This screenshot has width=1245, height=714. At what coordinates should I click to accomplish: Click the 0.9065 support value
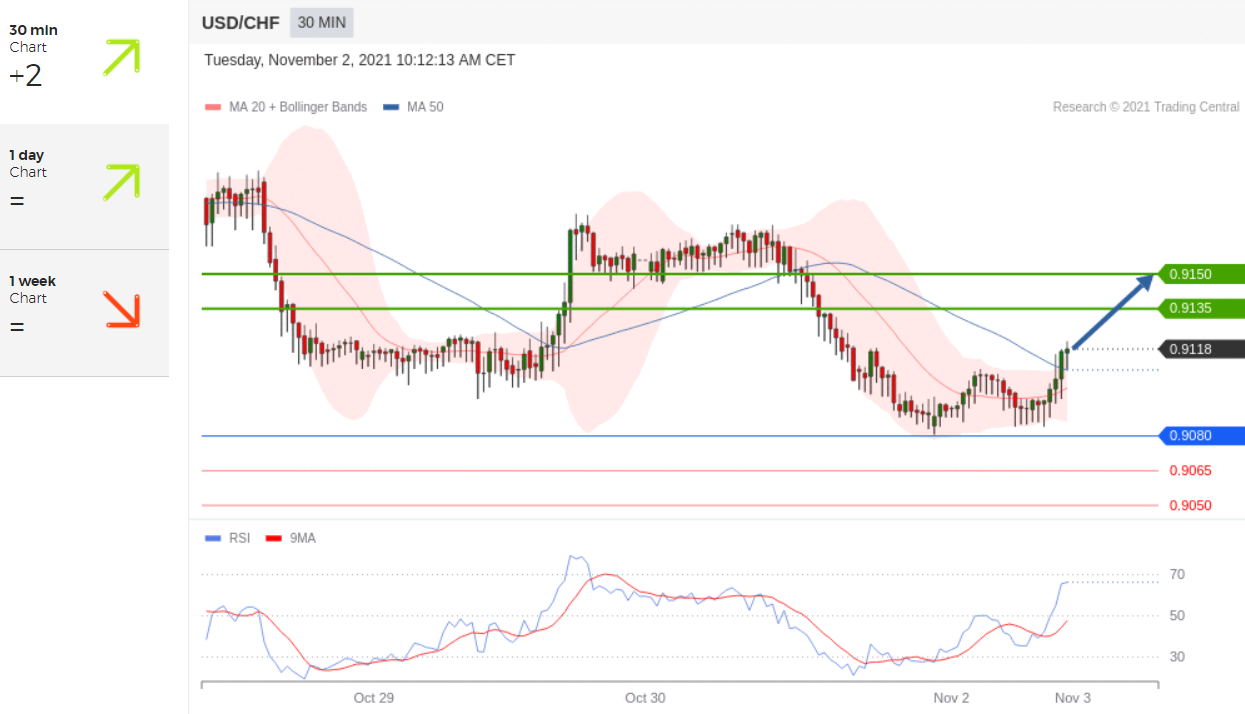(x=1190, y=471)
